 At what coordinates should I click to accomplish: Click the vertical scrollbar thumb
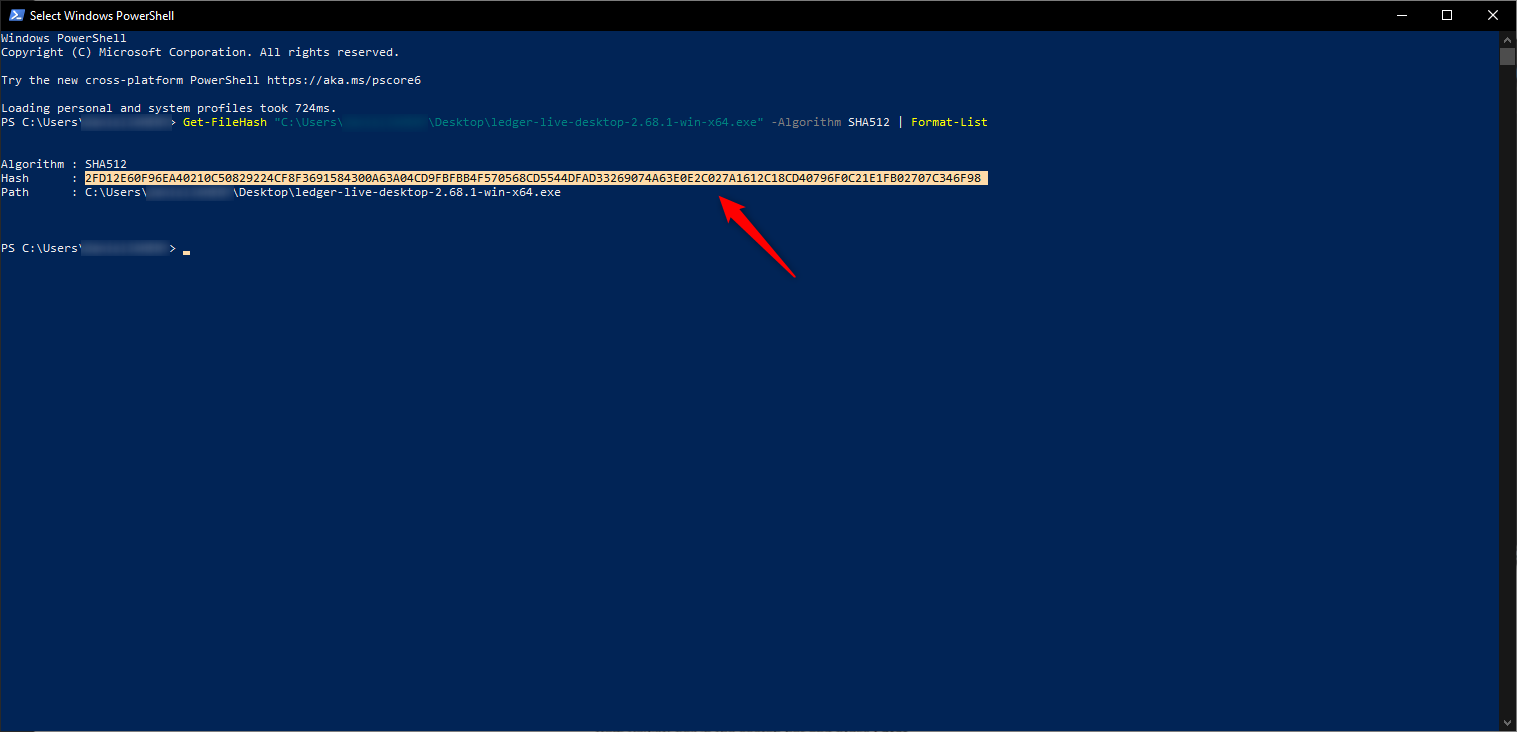click(1507, 56)
